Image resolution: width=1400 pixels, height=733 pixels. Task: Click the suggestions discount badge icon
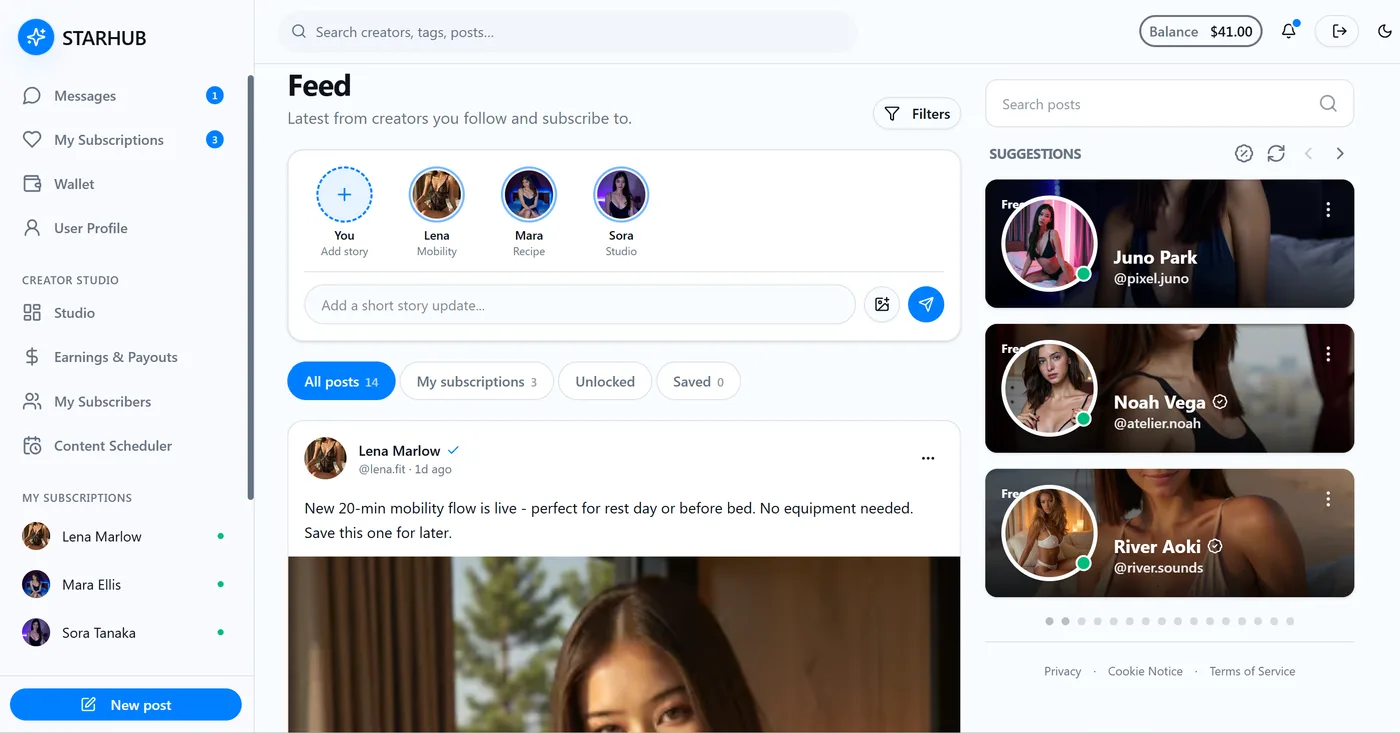point(1244,154)
